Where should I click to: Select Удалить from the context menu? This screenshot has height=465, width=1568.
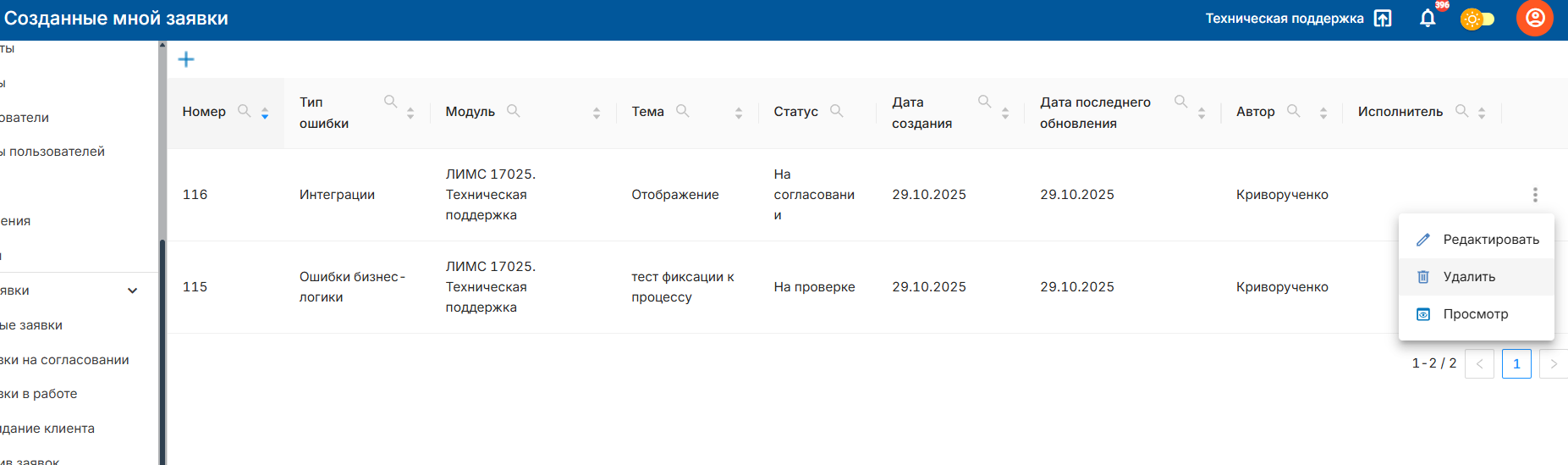(x=1469, y=277)
